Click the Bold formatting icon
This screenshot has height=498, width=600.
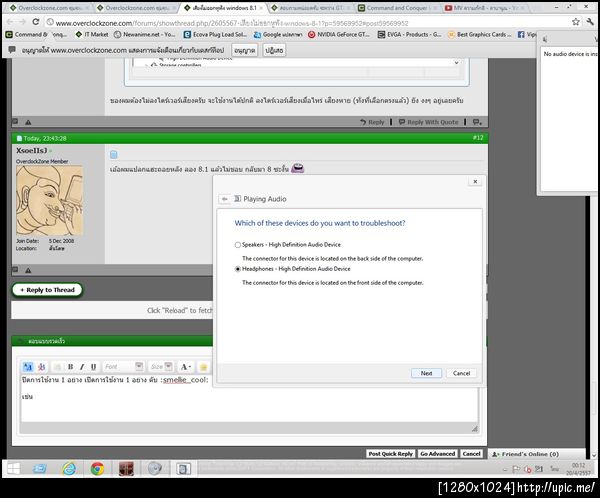pos(70,367)
